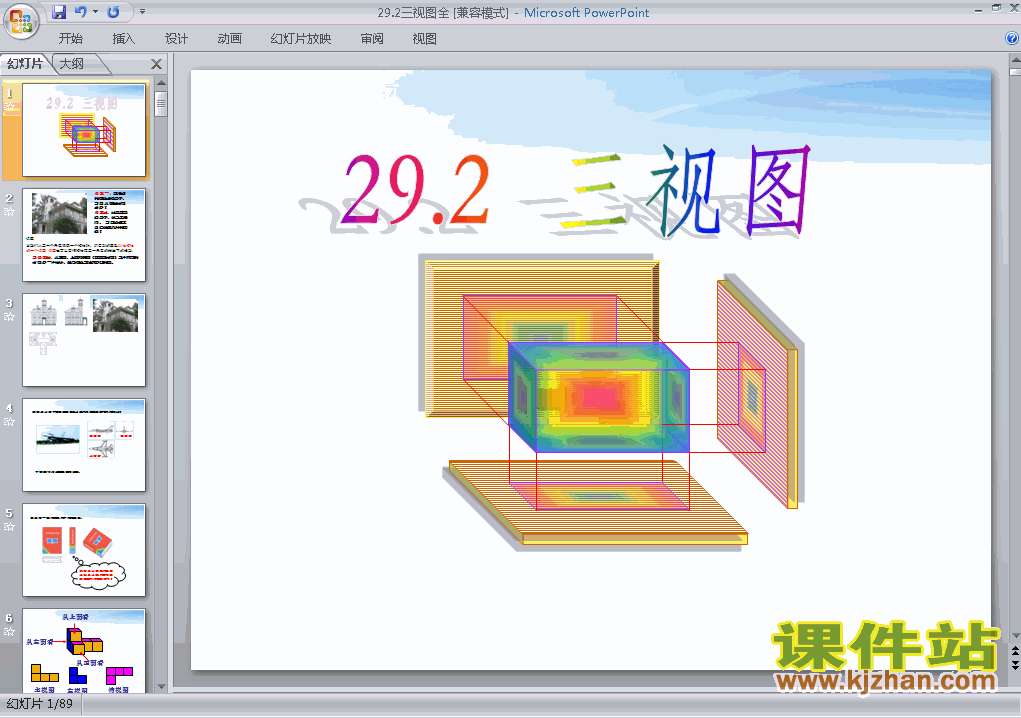
Task: Select slide 5 thumbnail with books
Action: (84, 550)
